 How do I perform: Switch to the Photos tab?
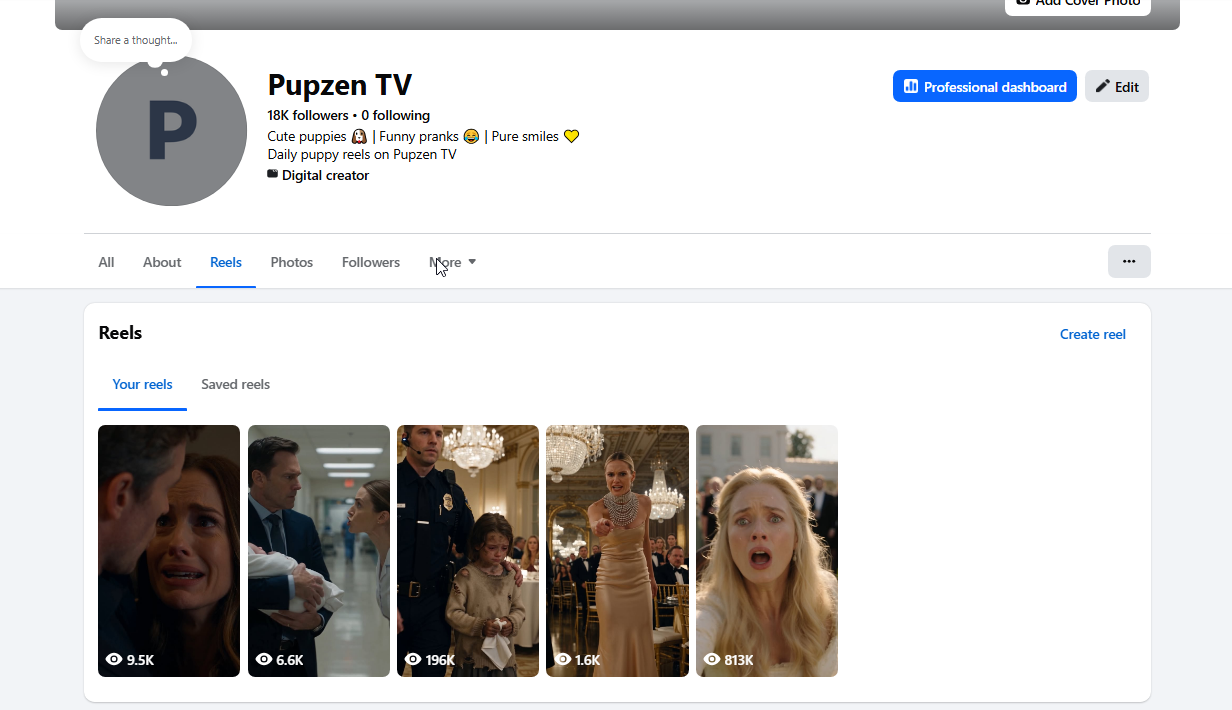[x=292, y=262]
